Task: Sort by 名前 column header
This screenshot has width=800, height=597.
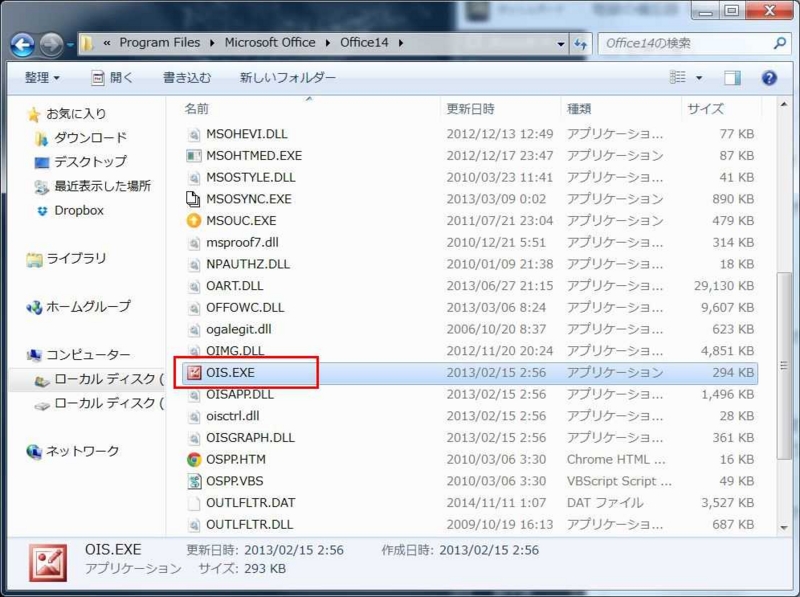Action: 196,109
